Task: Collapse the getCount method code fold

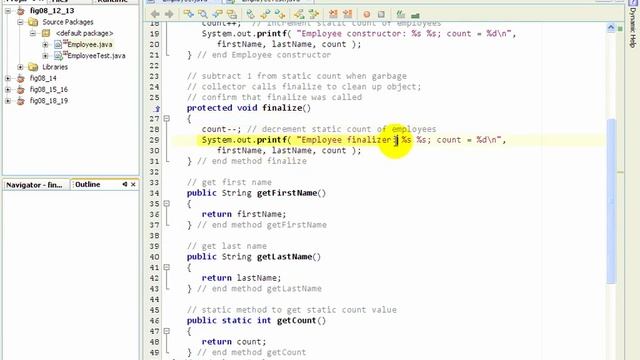Action: coord(167,331)
